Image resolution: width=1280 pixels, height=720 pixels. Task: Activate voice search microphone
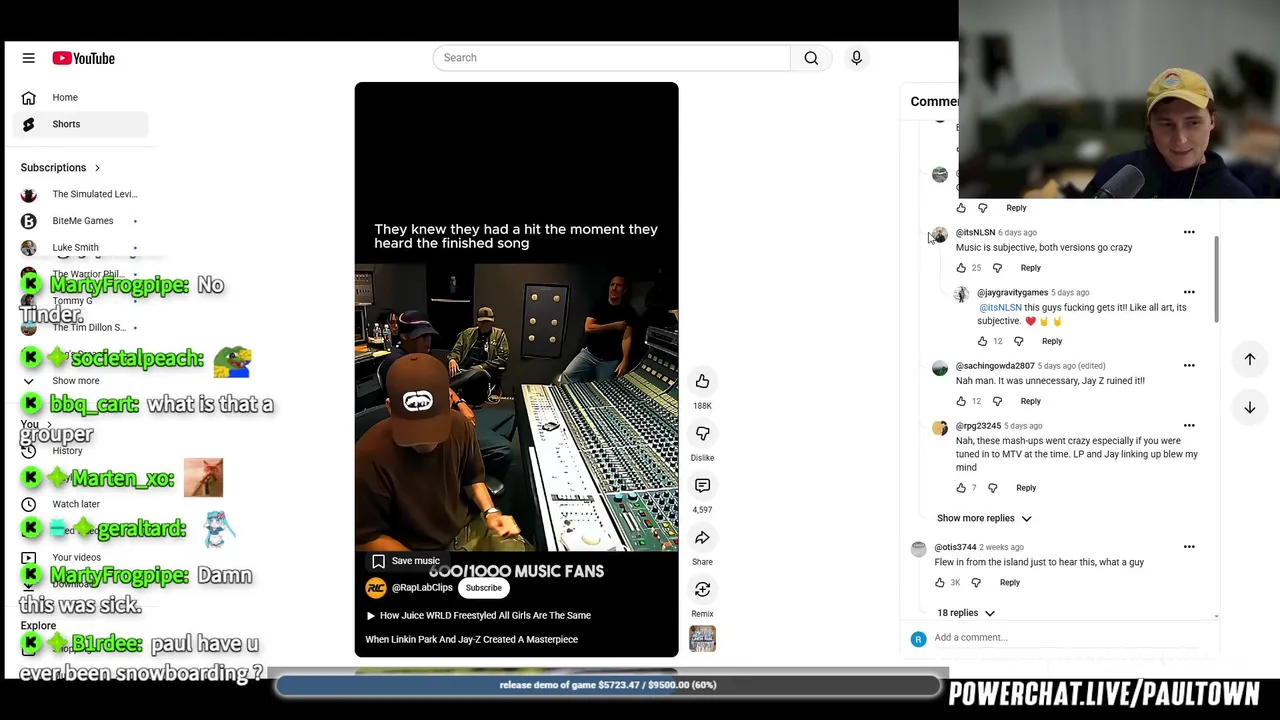pyautogui.click(x=856, y=58)
